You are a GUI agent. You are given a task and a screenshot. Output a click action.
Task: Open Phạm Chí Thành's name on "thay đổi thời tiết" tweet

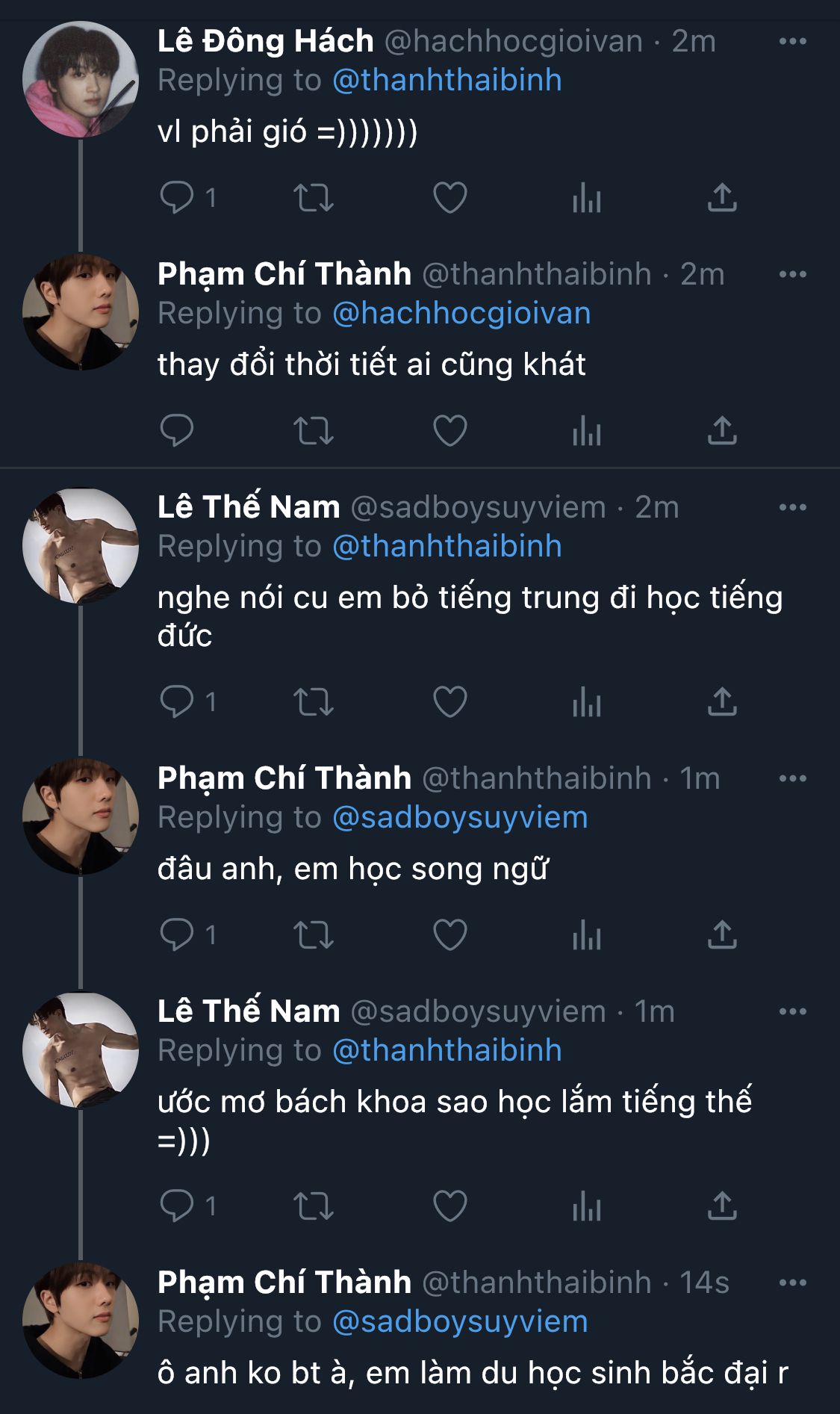coord(284,274)
